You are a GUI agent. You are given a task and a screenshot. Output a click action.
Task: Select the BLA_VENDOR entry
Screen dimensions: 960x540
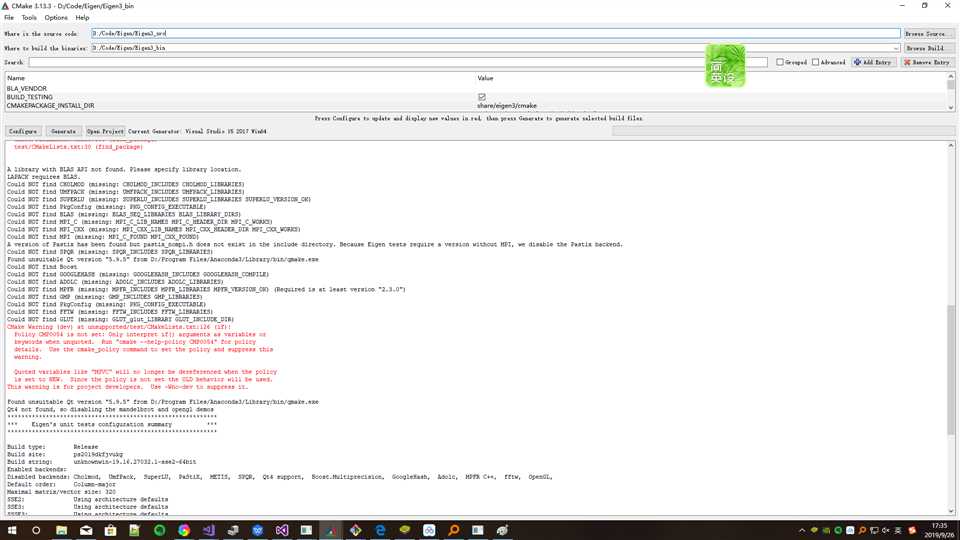pos(27,89)
